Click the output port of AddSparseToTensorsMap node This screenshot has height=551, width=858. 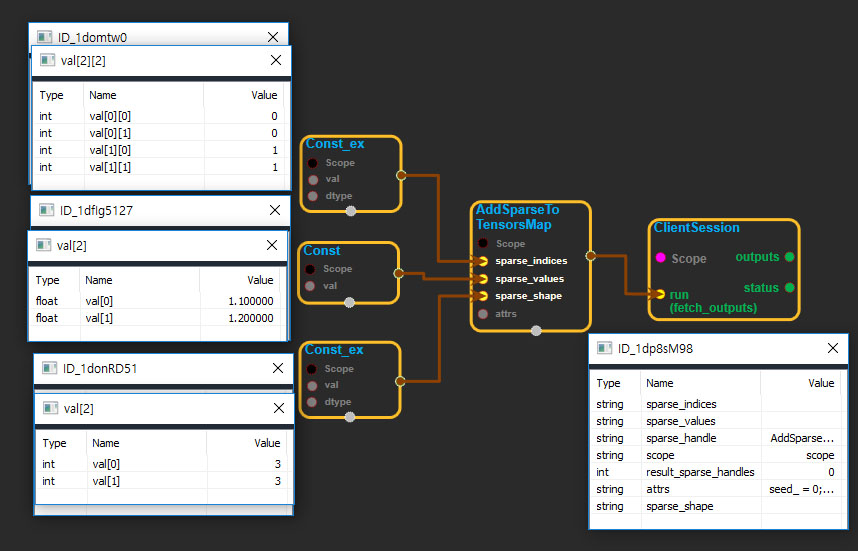(590, 256)
